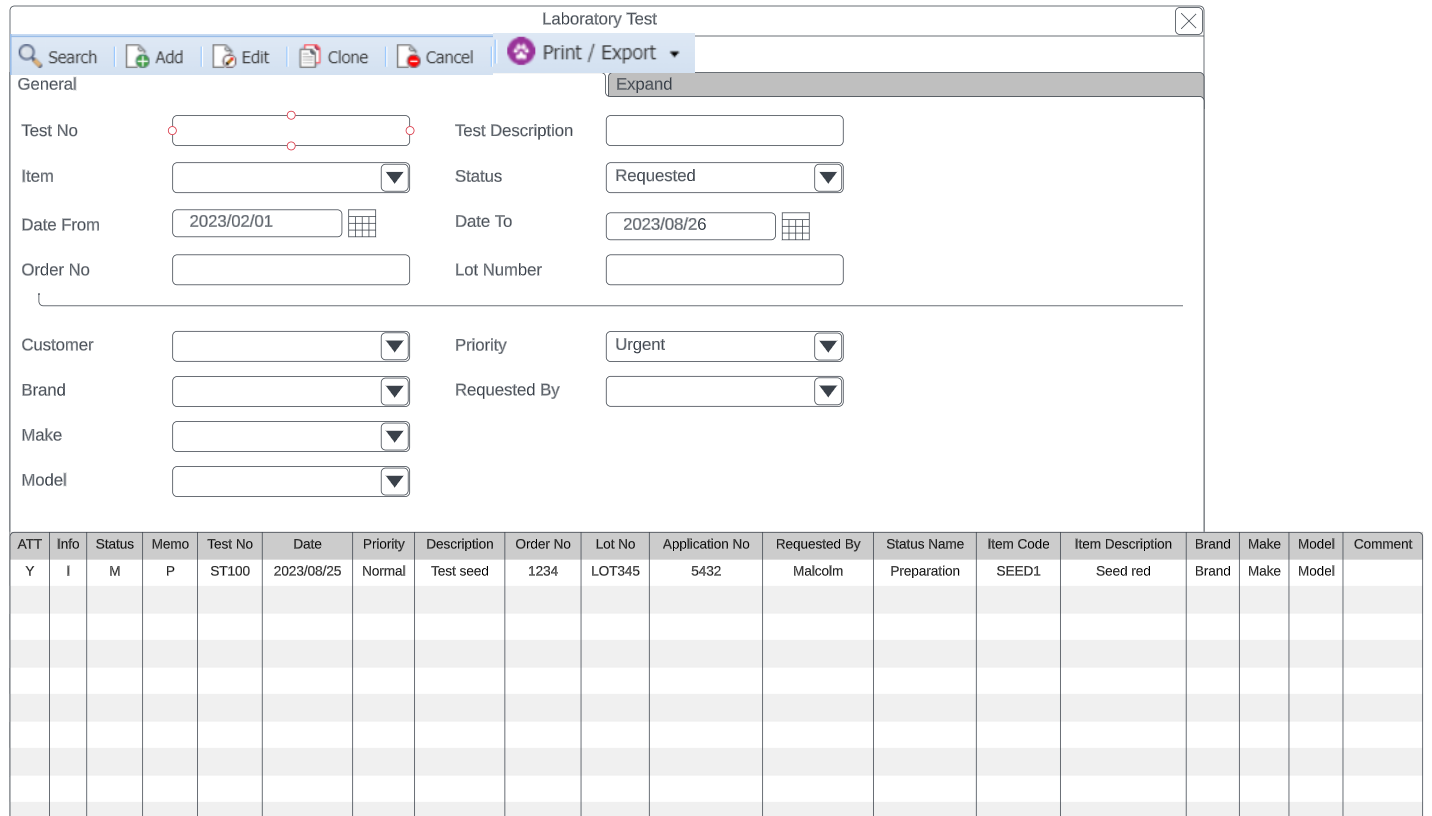Click the Search magnifier toolbar icon

click(x=31, y=56)
